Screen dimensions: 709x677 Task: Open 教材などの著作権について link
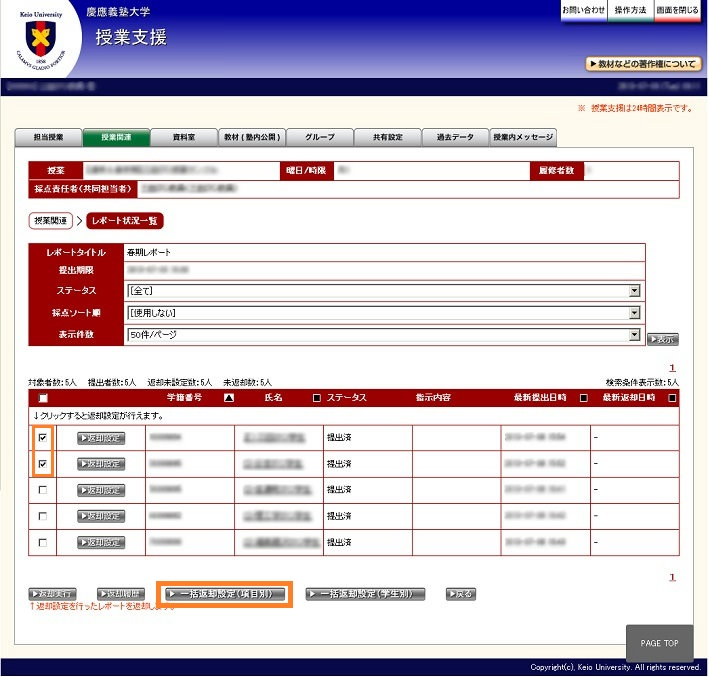643,64
